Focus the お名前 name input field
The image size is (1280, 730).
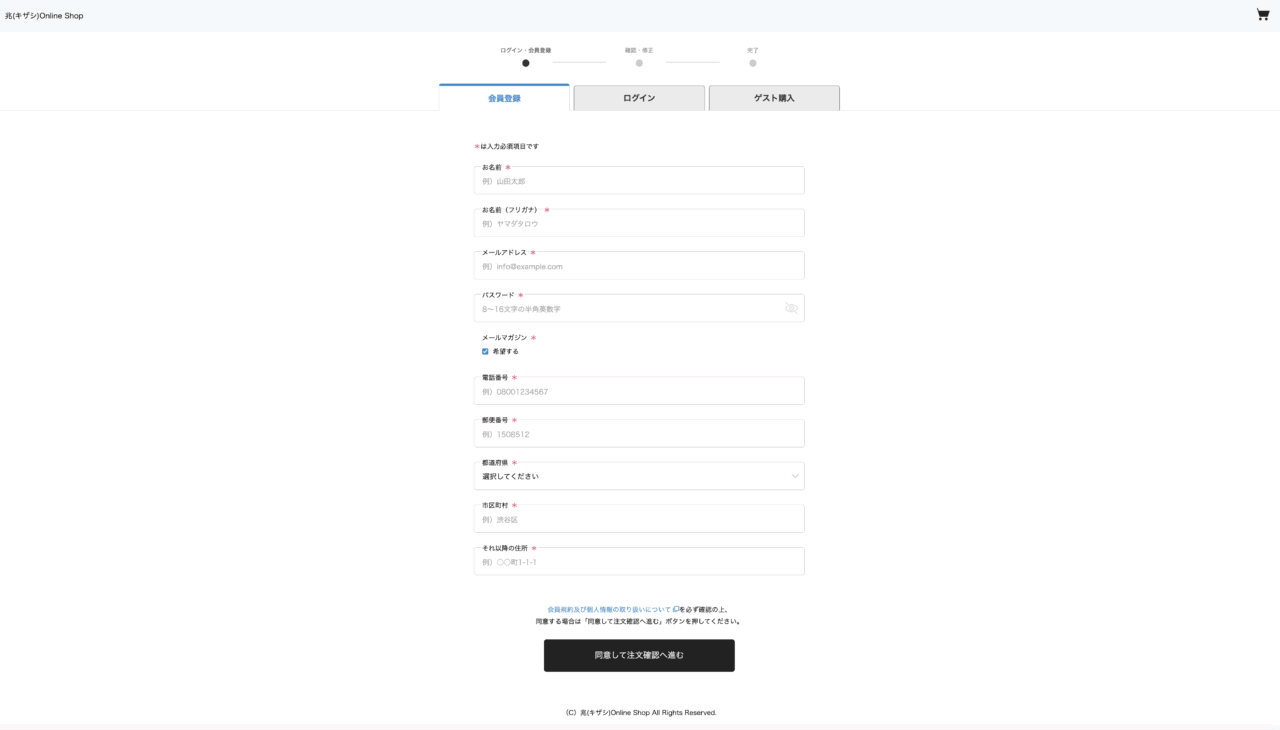pyautogui.click(x=638, y=181)
